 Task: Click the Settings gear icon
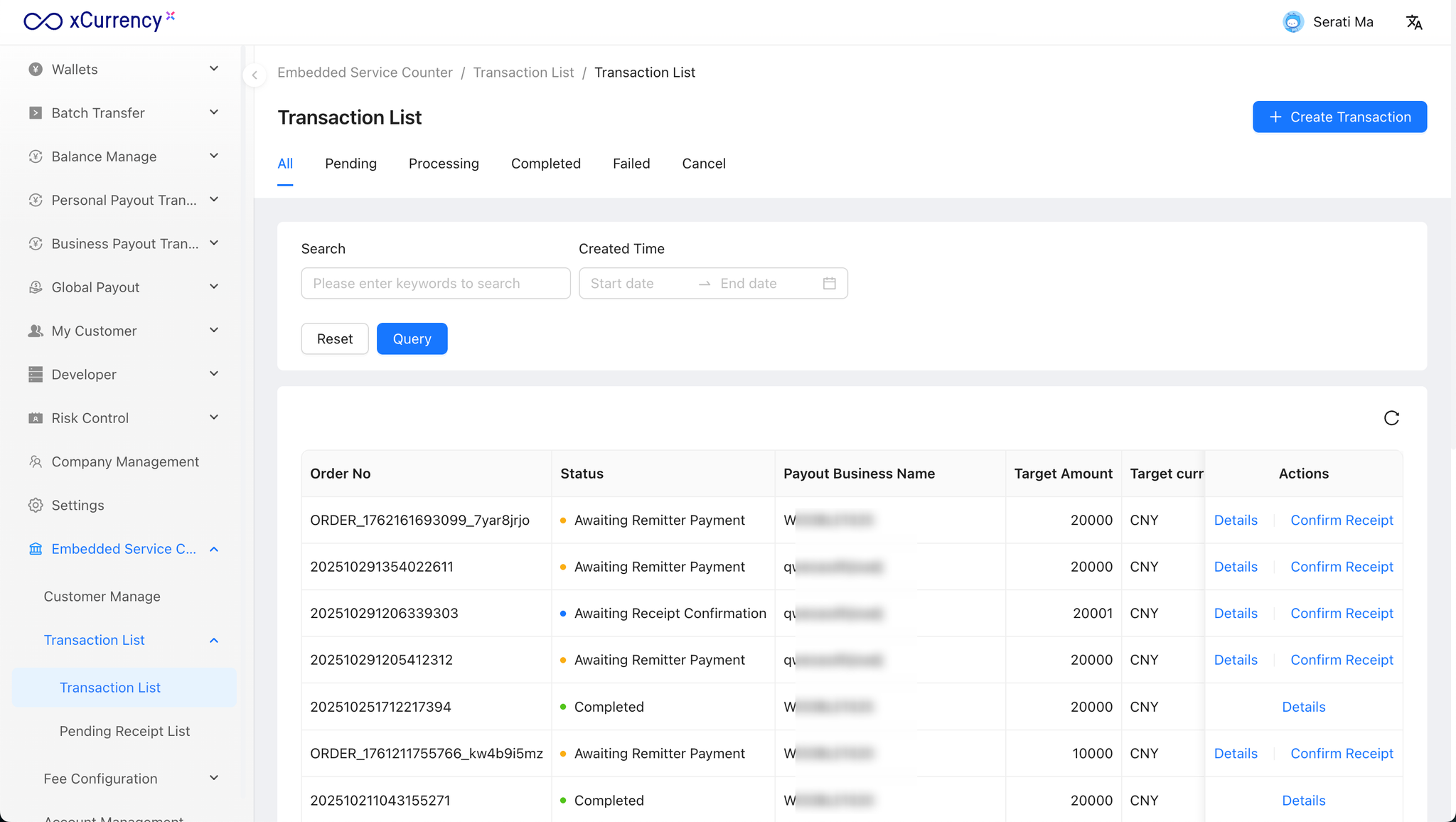[x=36, y=506]
